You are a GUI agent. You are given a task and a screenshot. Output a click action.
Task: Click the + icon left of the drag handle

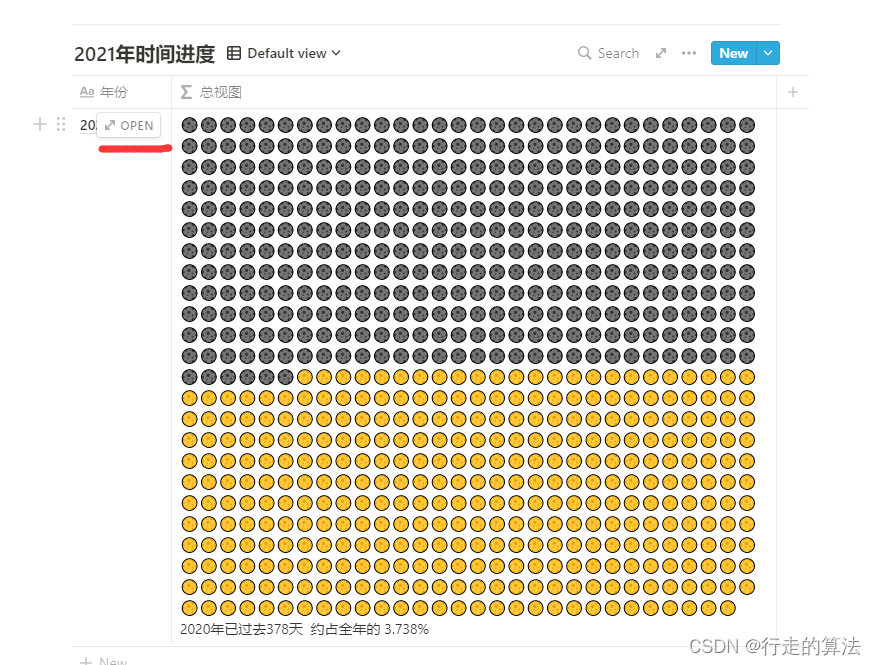pyautogui.click(x=39, y=124)
